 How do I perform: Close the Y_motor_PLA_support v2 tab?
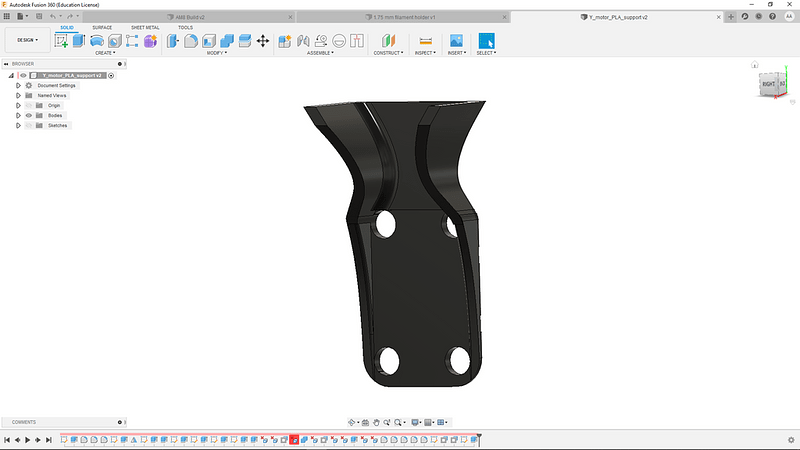coord(719,17)
